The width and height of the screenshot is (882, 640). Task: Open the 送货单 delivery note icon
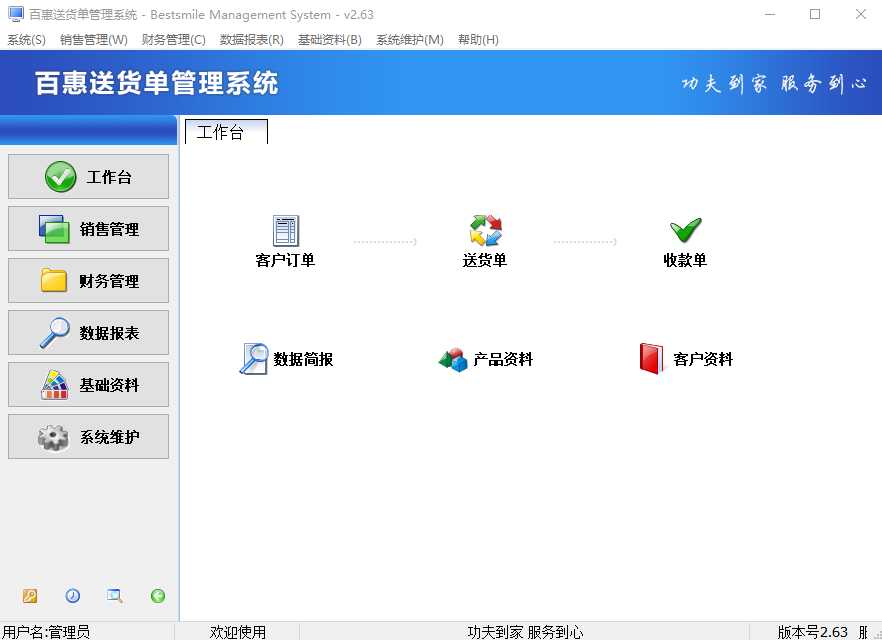[485, 232]
